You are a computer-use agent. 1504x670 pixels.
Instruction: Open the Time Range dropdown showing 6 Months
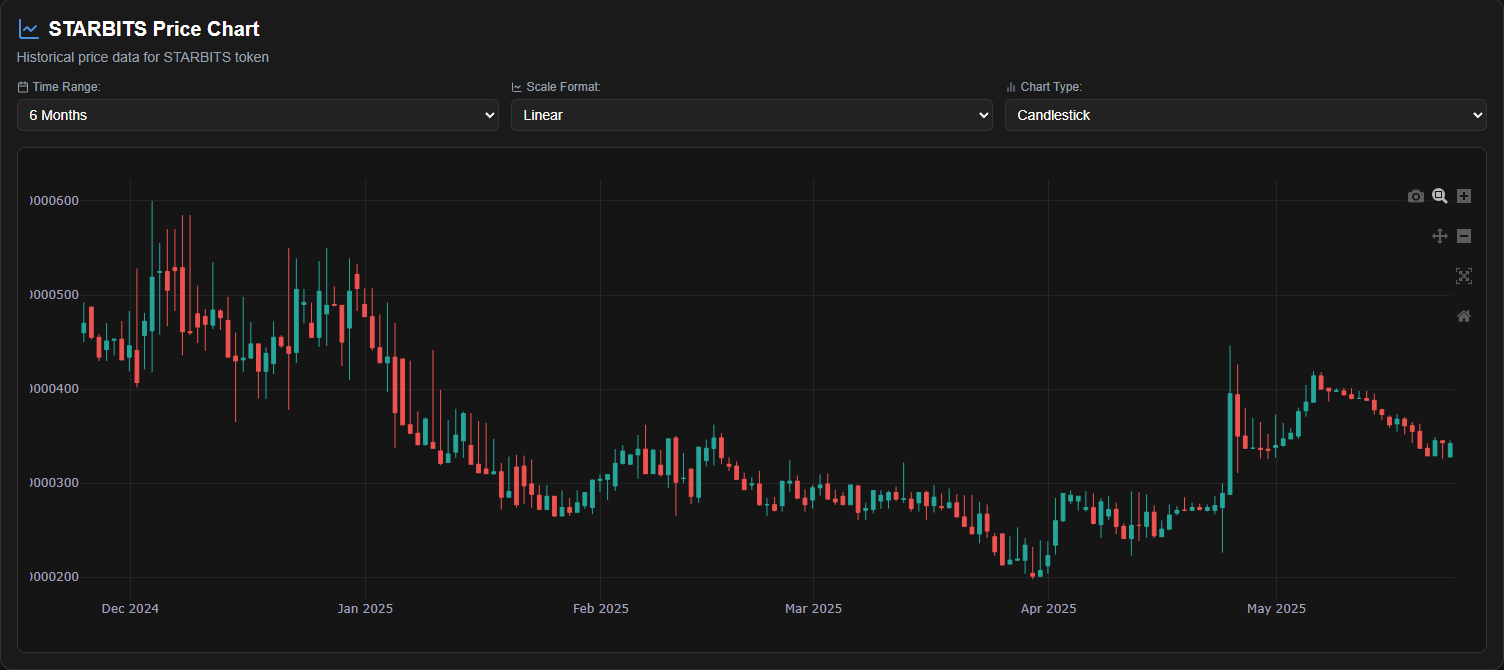(x=258, y=115)
